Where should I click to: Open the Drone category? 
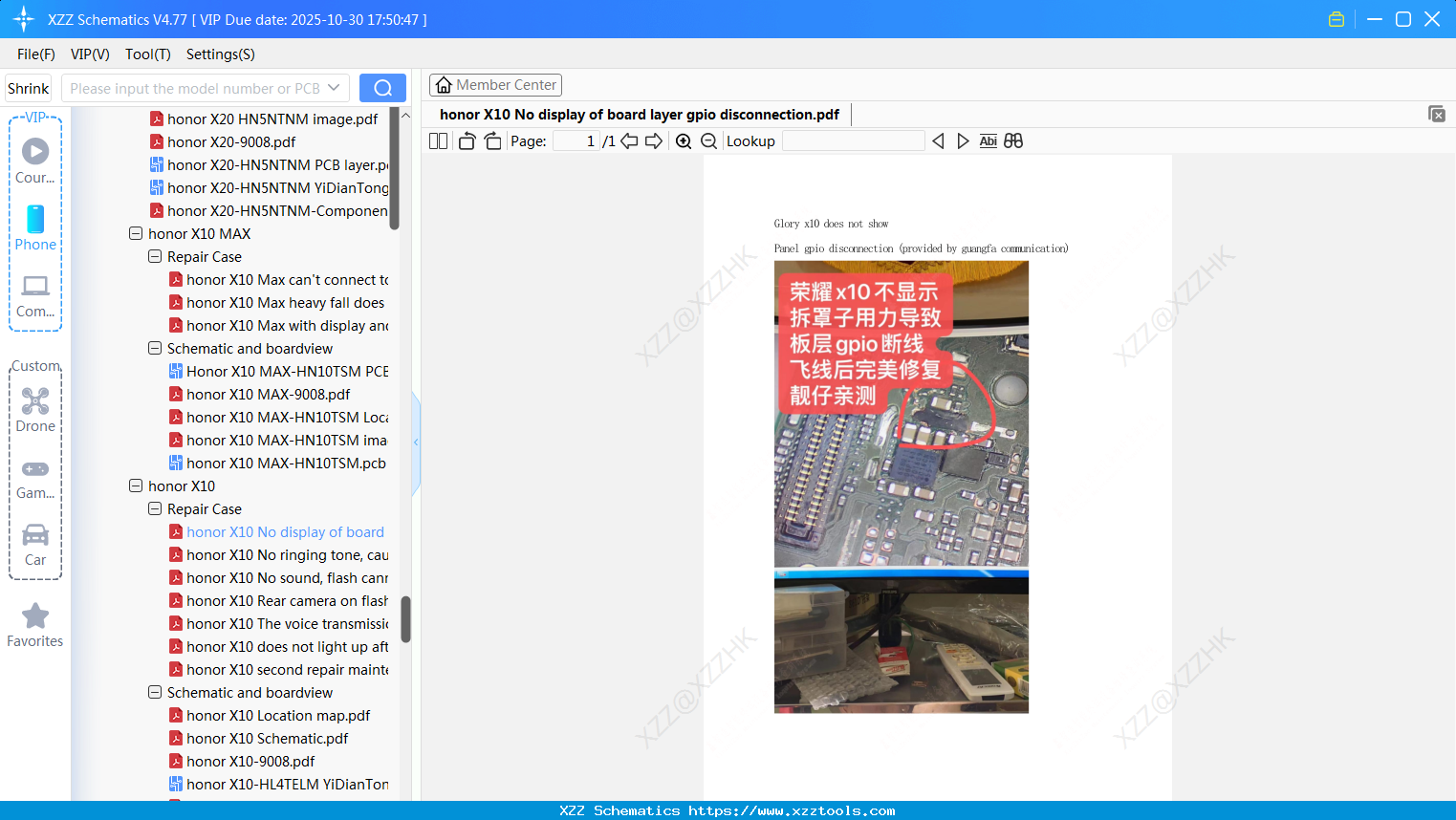point(35,410)
